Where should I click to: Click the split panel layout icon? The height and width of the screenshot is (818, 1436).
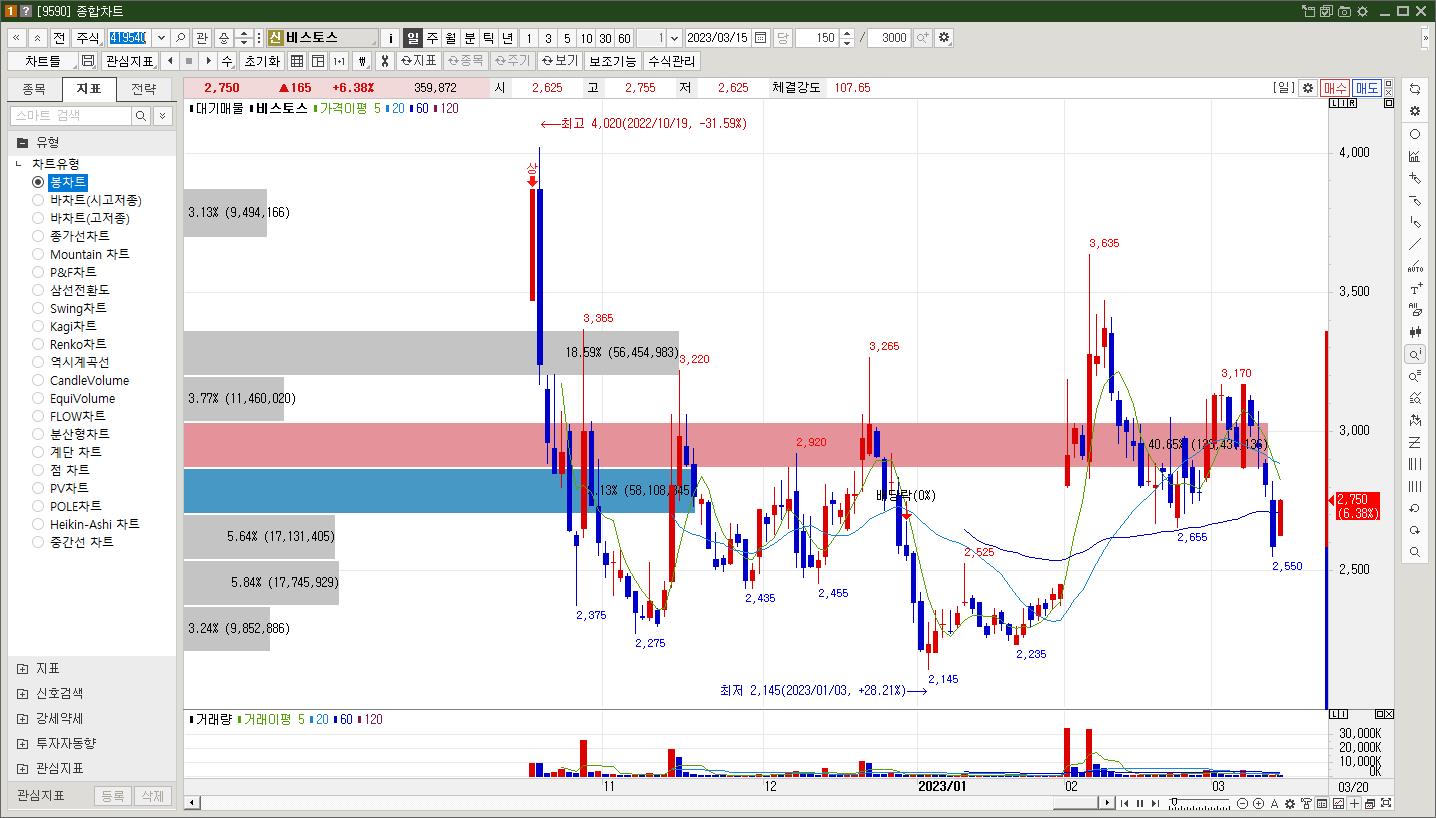[x=318, y=61]
